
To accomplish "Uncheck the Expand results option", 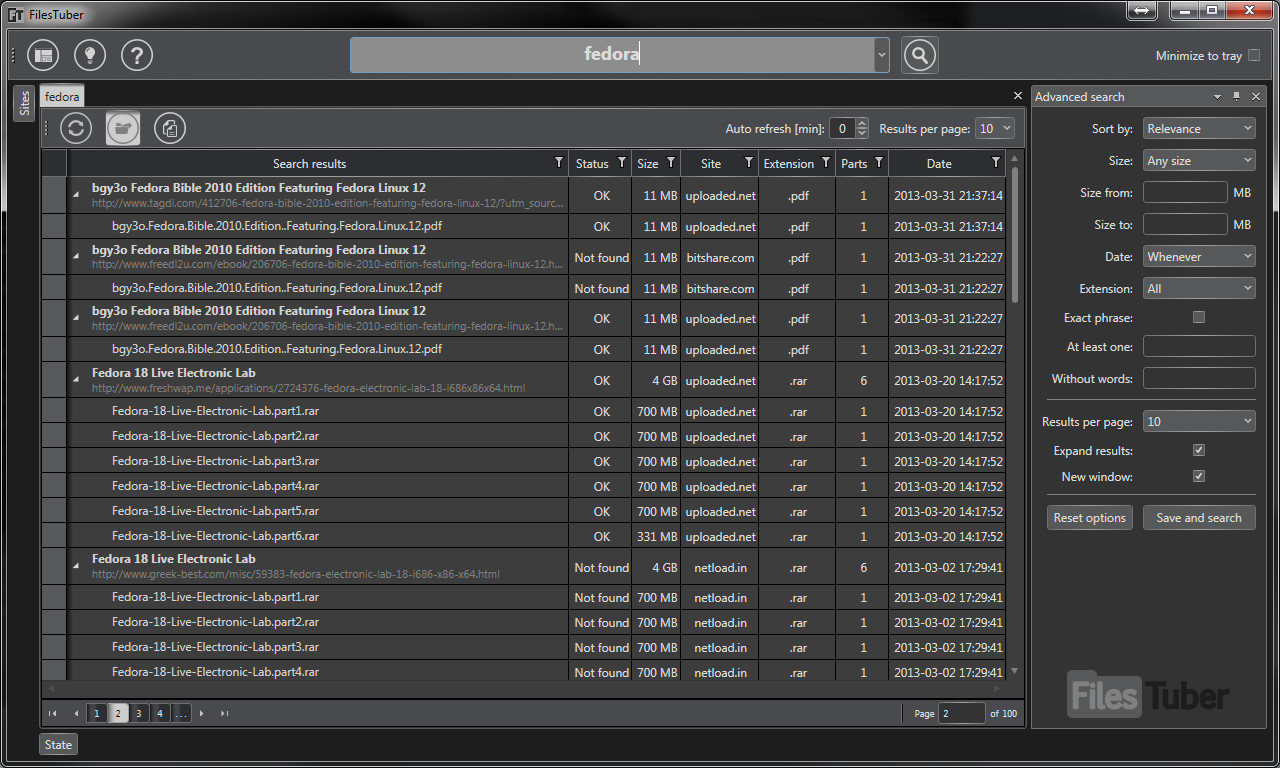I will coord(1199,451).
